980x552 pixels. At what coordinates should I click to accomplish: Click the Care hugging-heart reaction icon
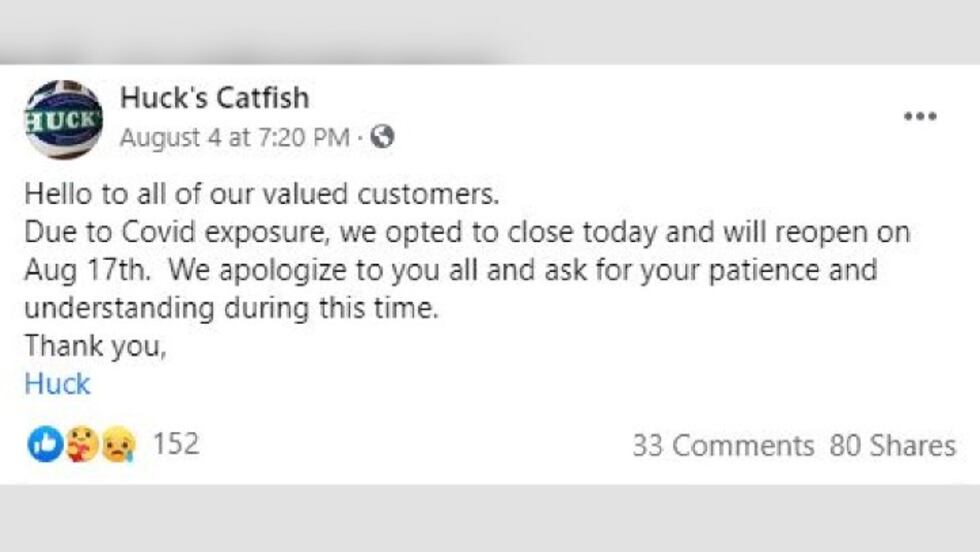pos(81,445)
